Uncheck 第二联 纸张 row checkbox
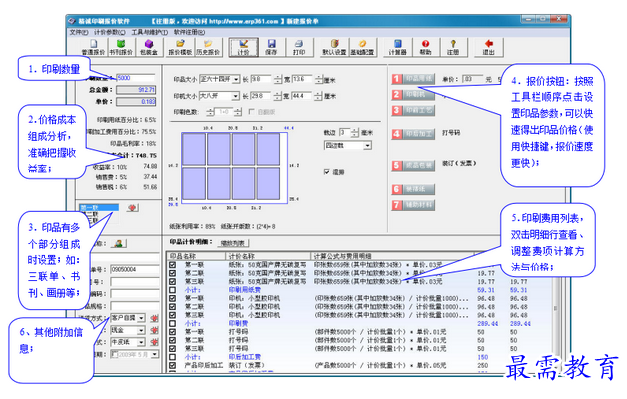Viewport: 627px width, 399px height. tap(172, 273)
